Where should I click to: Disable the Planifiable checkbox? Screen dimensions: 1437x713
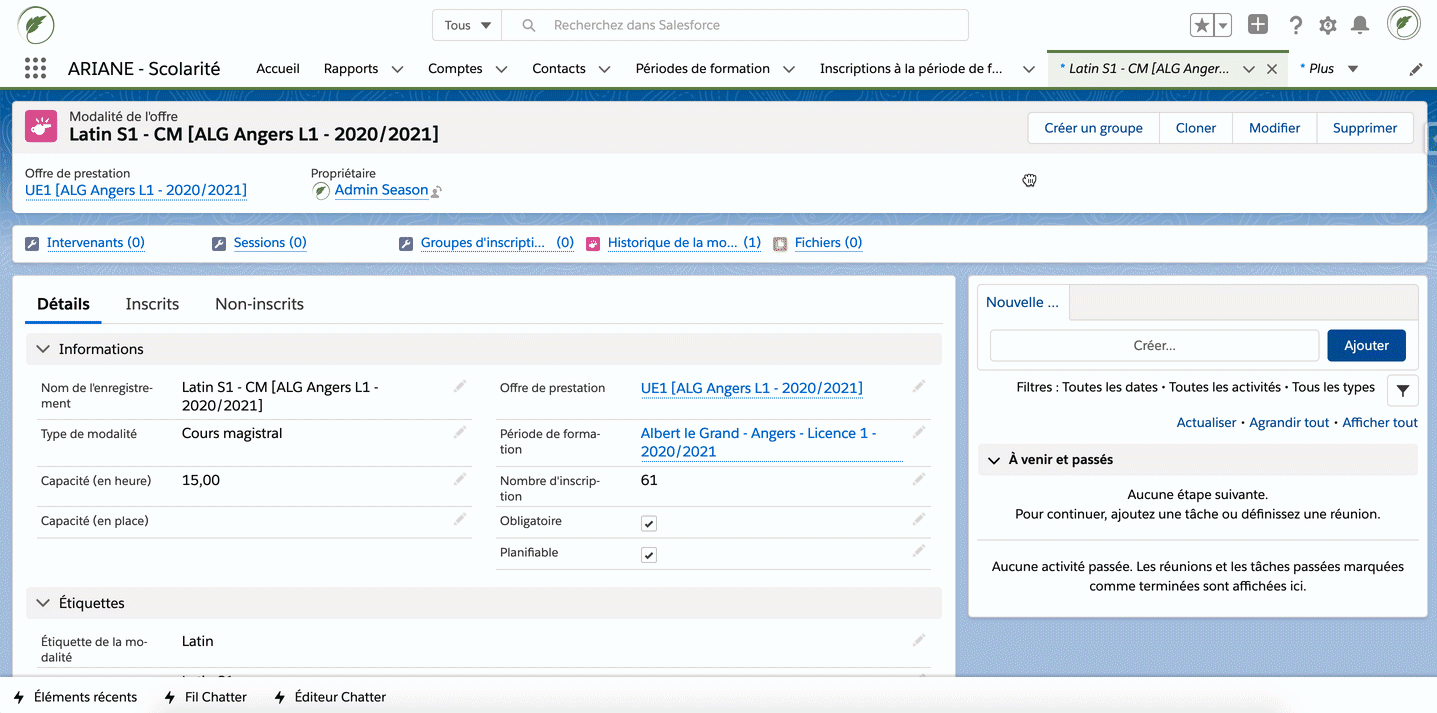[x=649, y=552]
